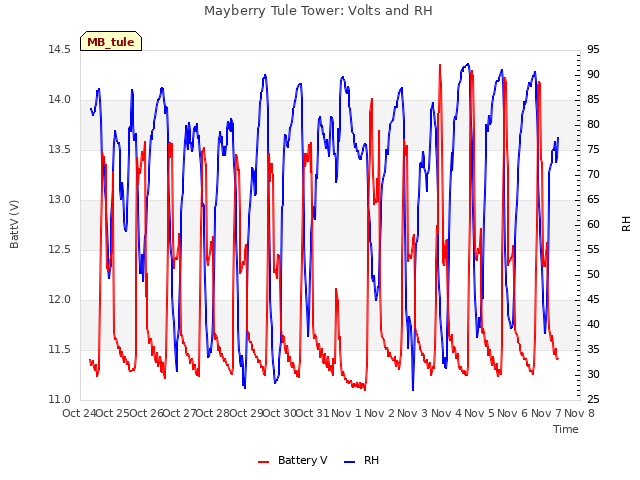Click the Oct 25 x-axis tick label
This screenshot has width=640, height=480.
[113, 413]
